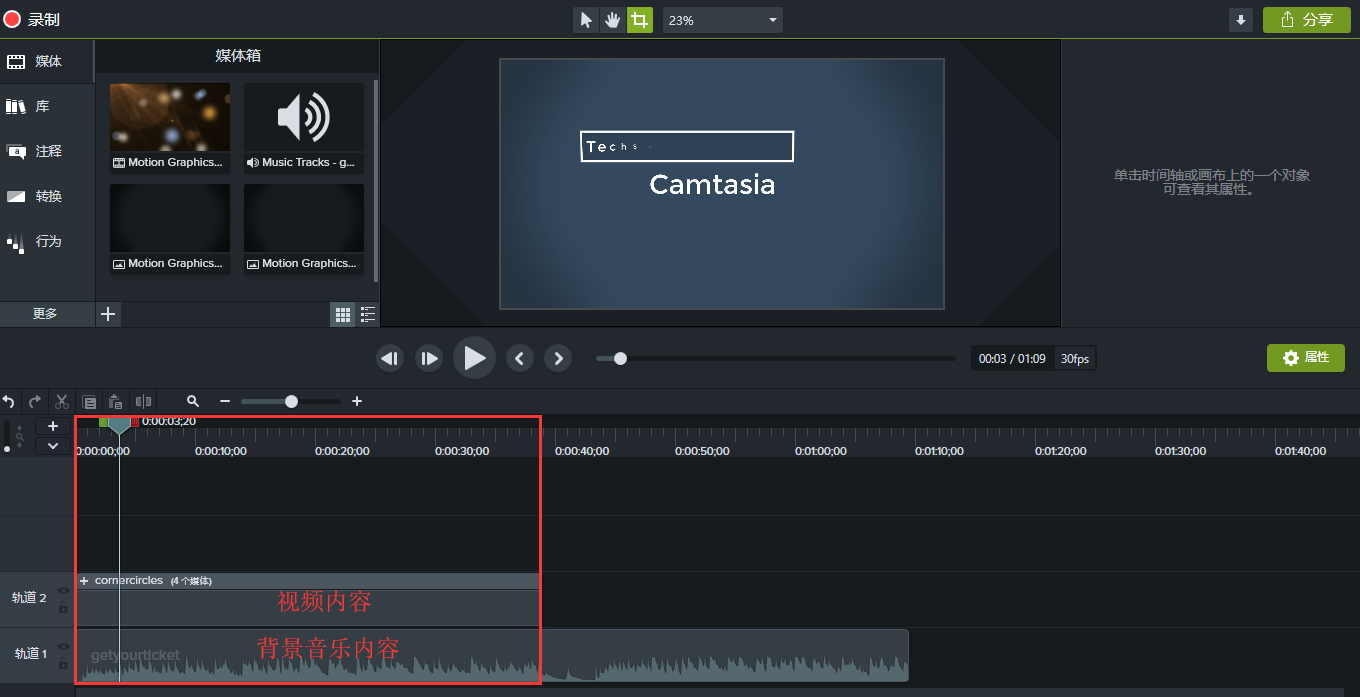Open the canvas zoom 23% dropdown

(x=722, y=20)
